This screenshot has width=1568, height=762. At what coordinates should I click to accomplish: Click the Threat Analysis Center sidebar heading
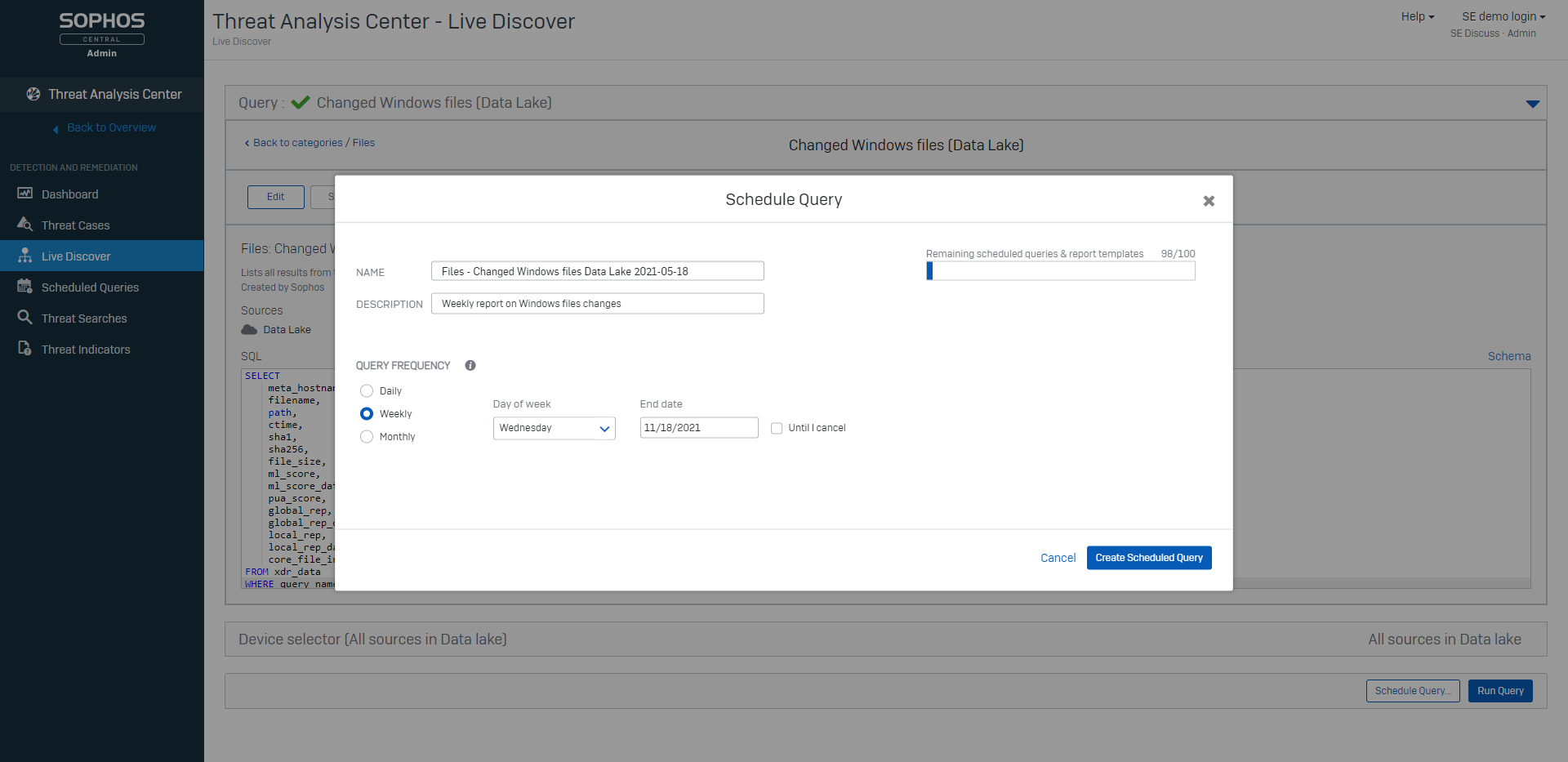[x=102, y=94]
